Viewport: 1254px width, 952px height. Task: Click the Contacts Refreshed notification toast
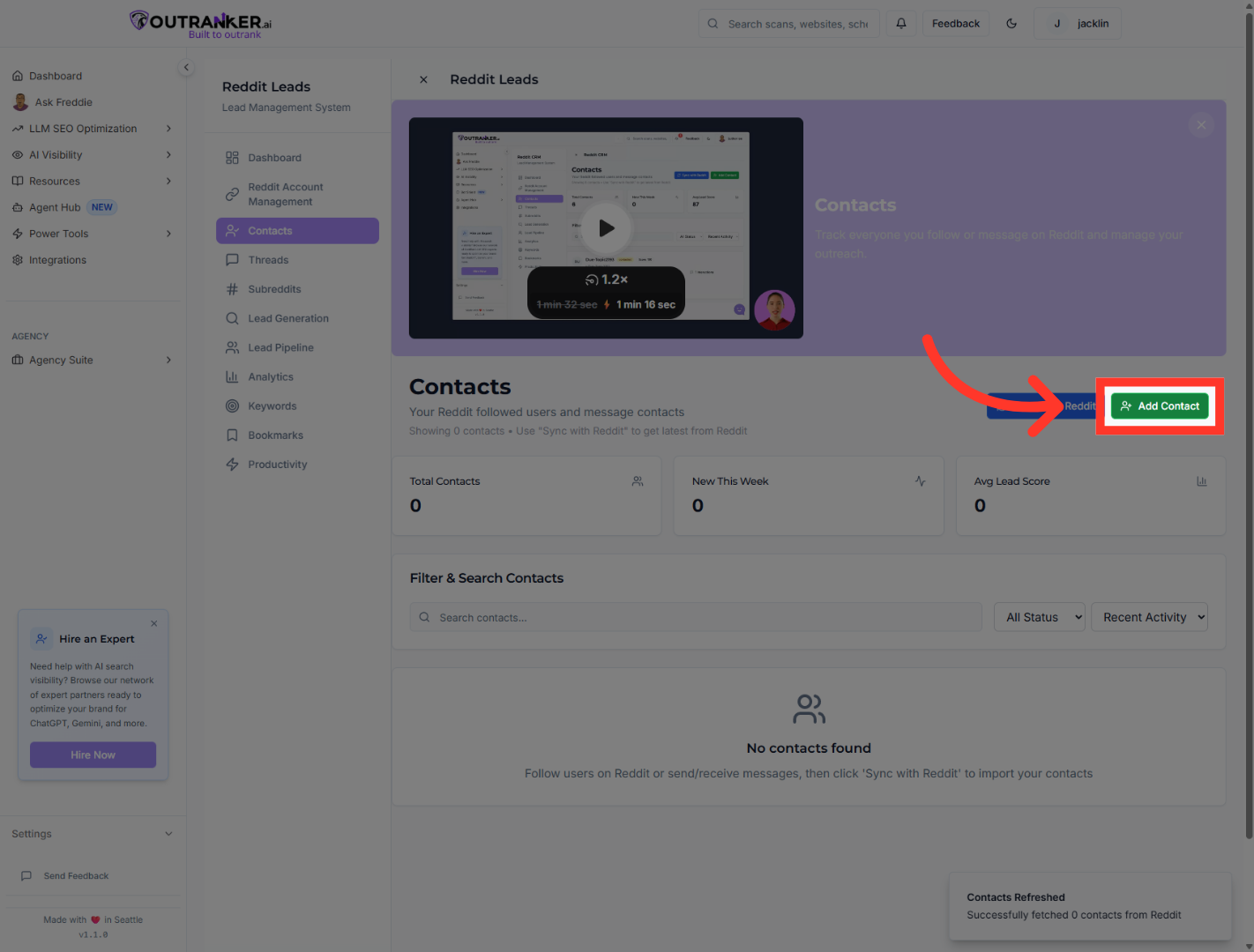click(1090, 906)
